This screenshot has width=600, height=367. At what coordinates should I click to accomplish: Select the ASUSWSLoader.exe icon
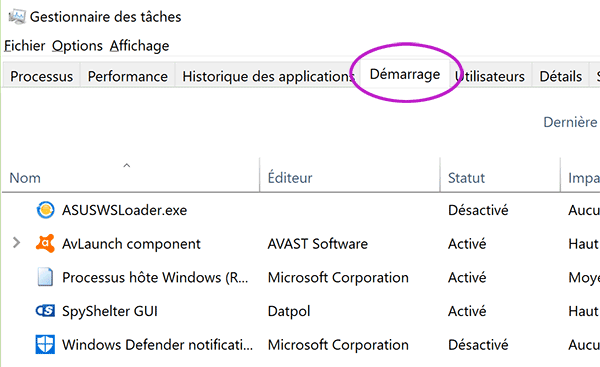pos(45,210)
